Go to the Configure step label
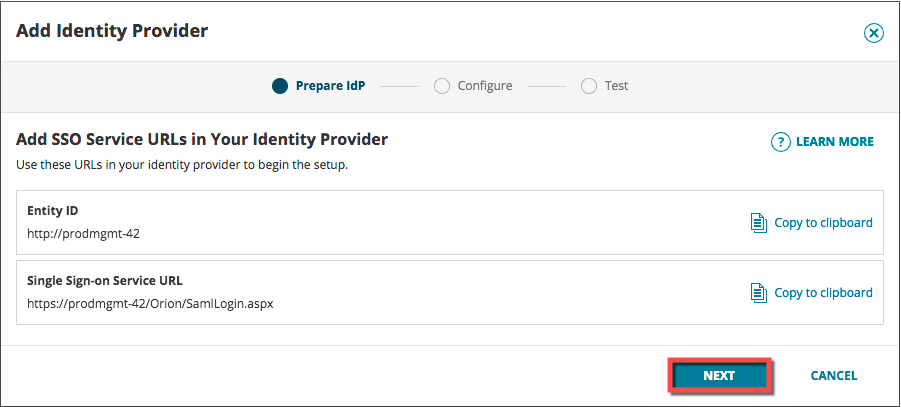The height and width of the screenshot is (407, 901). tap(485, 86)
